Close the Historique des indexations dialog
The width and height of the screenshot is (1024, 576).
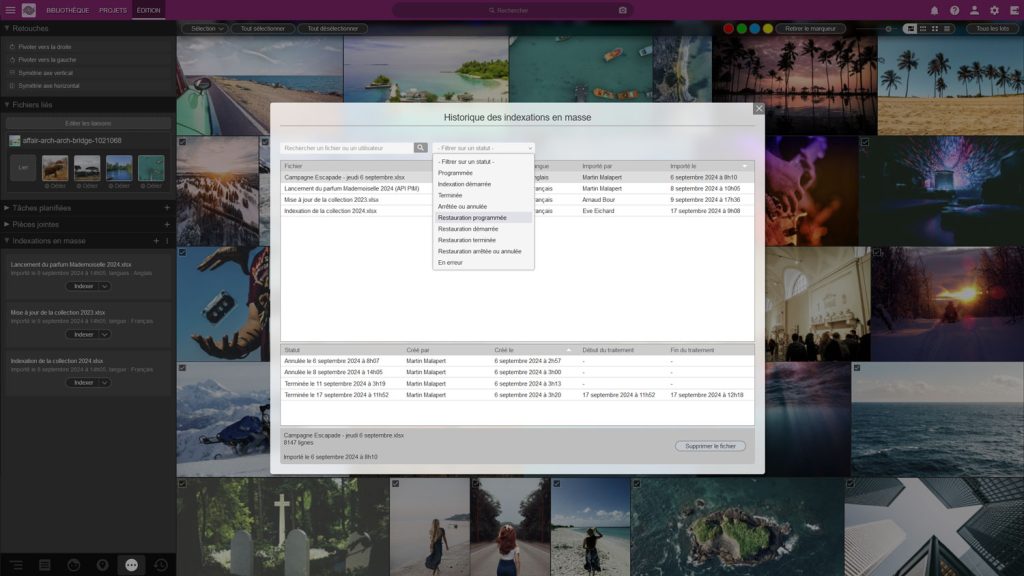[x=758, y=108]
